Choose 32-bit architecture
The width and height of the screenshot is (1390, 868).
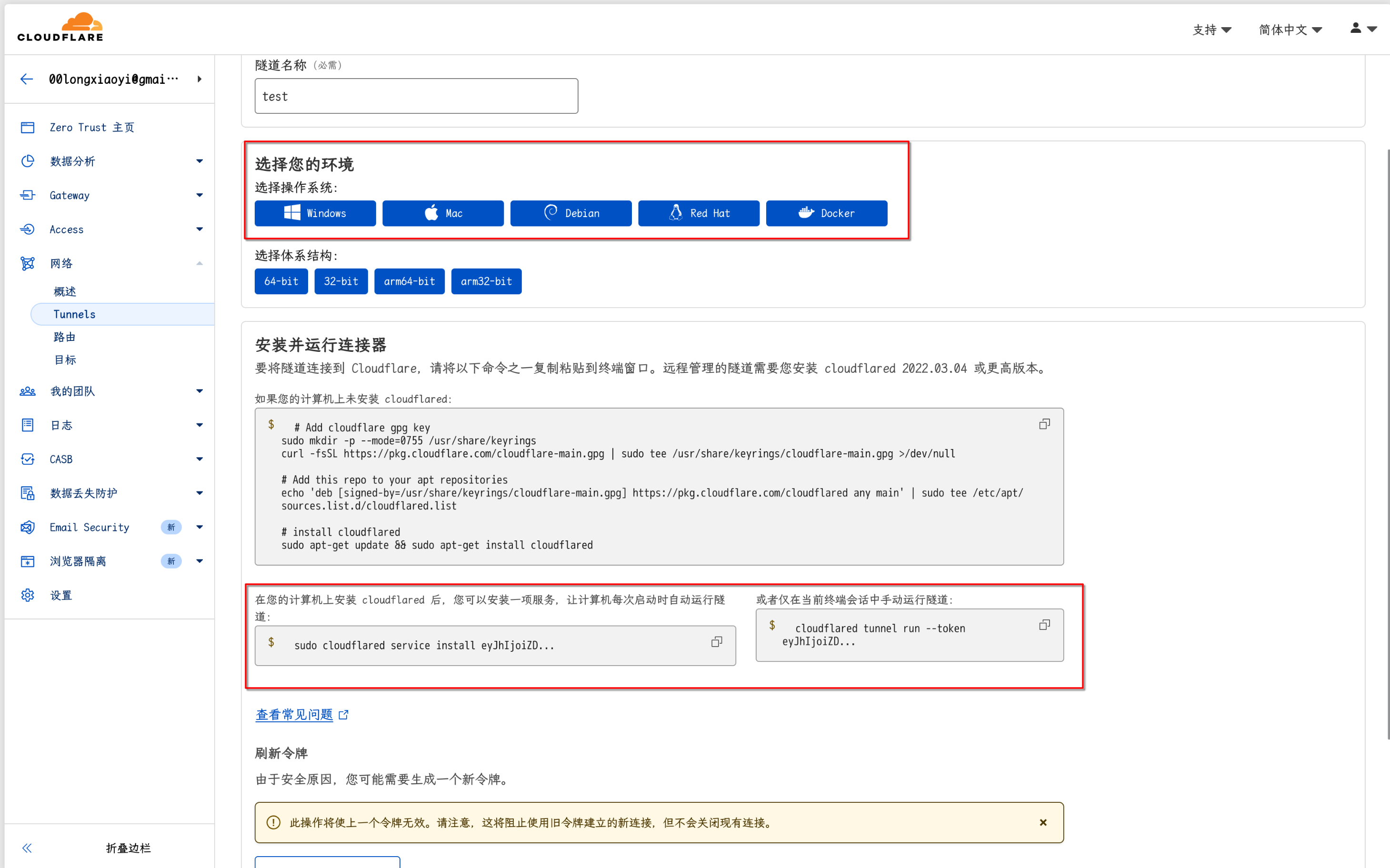(x=341, y=281)
